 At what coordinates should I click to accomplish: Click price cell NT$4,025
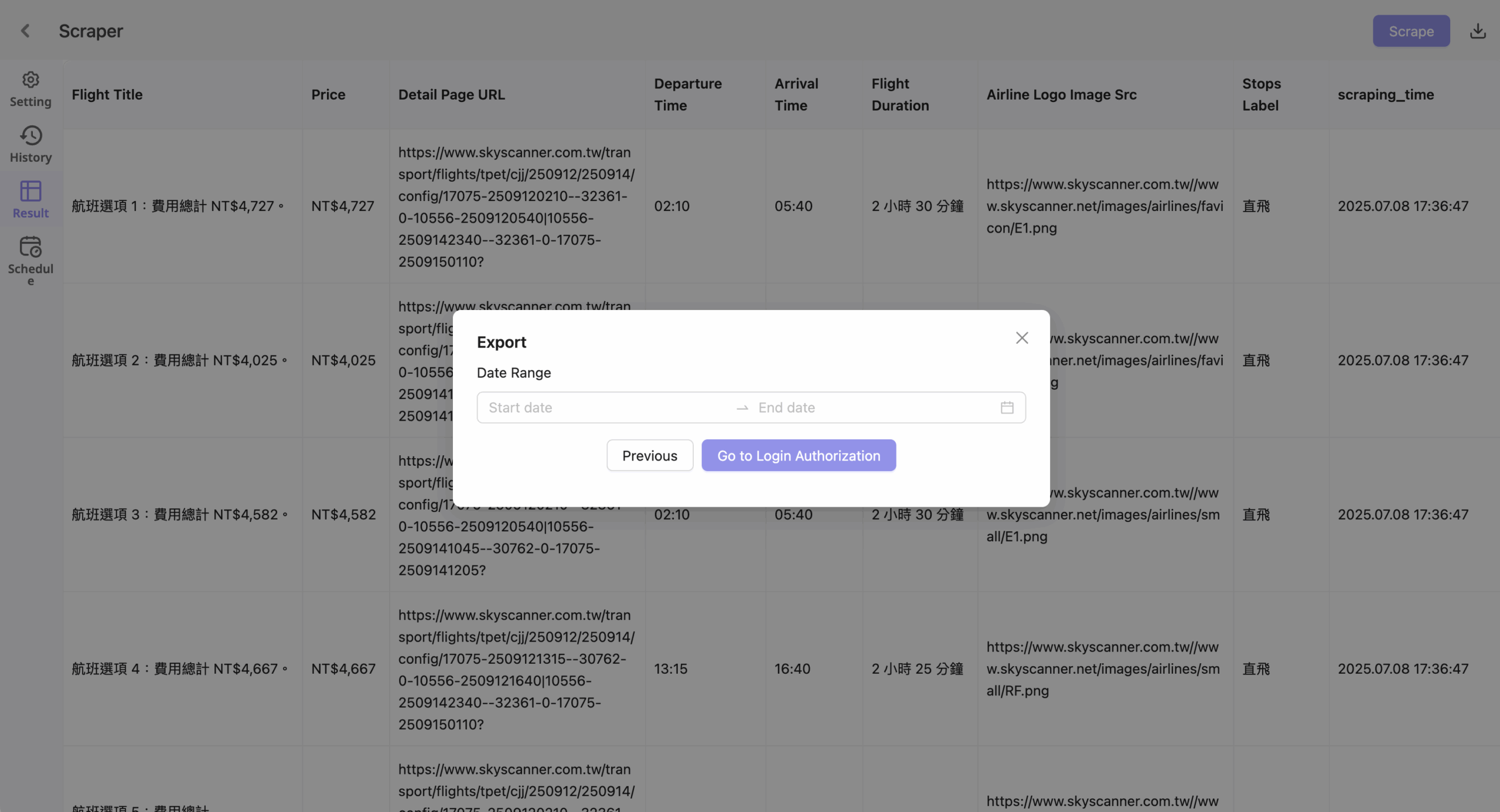click(343, 360)
